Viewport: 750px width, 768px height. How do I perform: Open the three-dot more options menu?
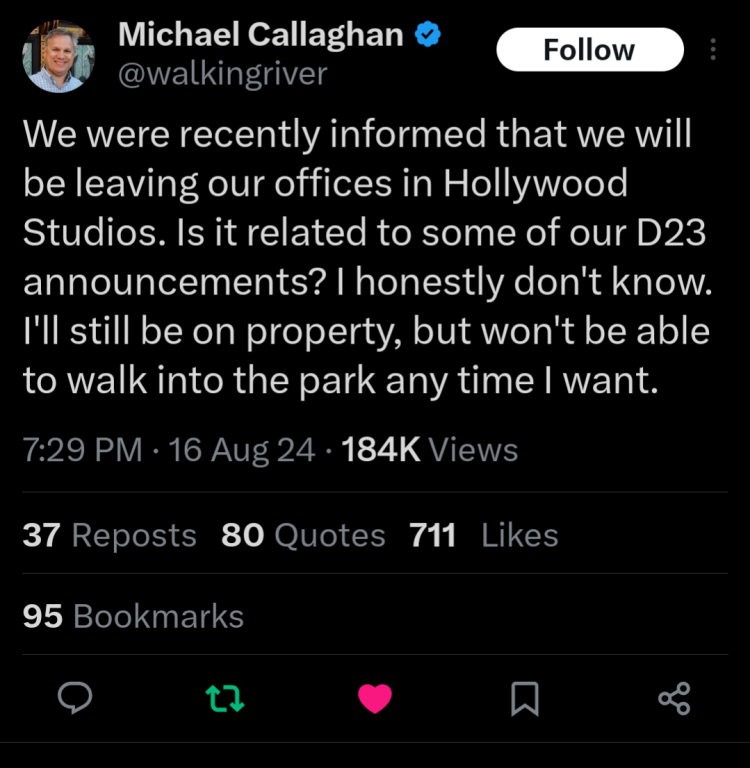coord(712,49)
